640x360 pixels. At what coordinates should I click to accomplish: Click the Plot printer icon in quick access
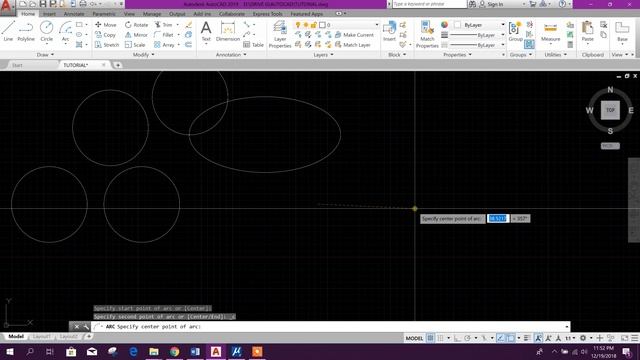tap(83, 4)
